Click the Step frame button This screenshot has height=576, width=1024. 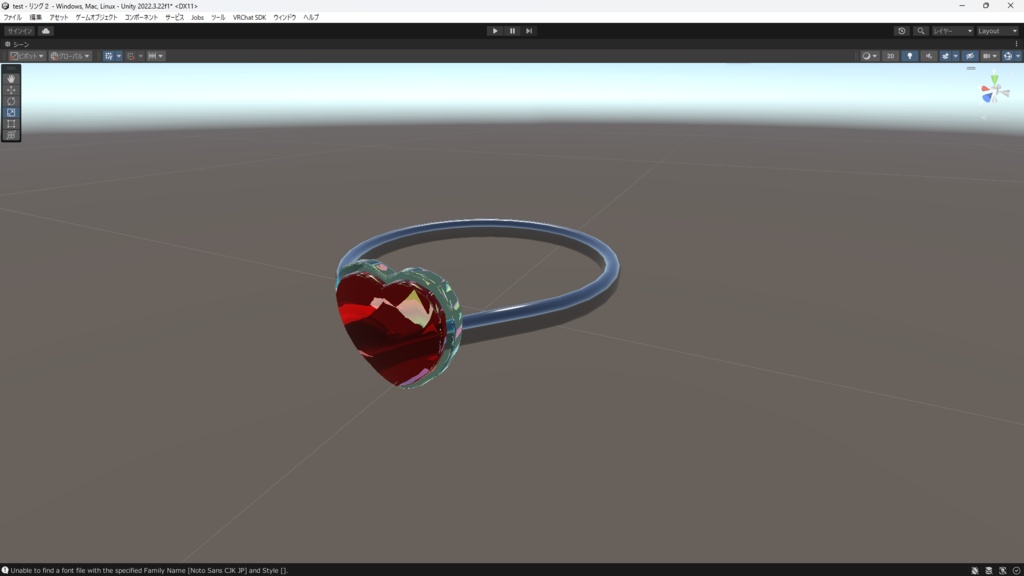(x=529, y=31)
